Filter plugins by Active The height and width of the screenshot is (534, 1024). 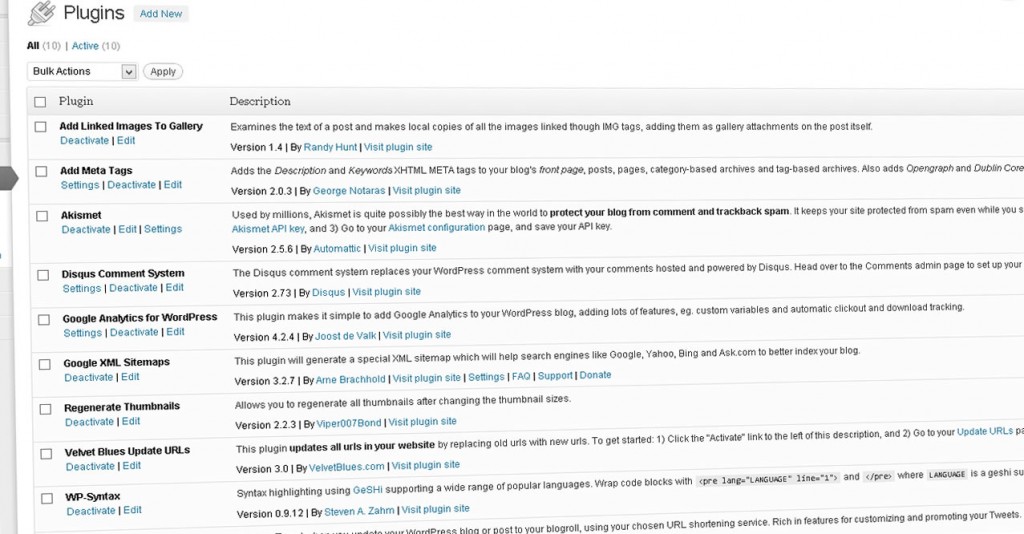point(85,46)
